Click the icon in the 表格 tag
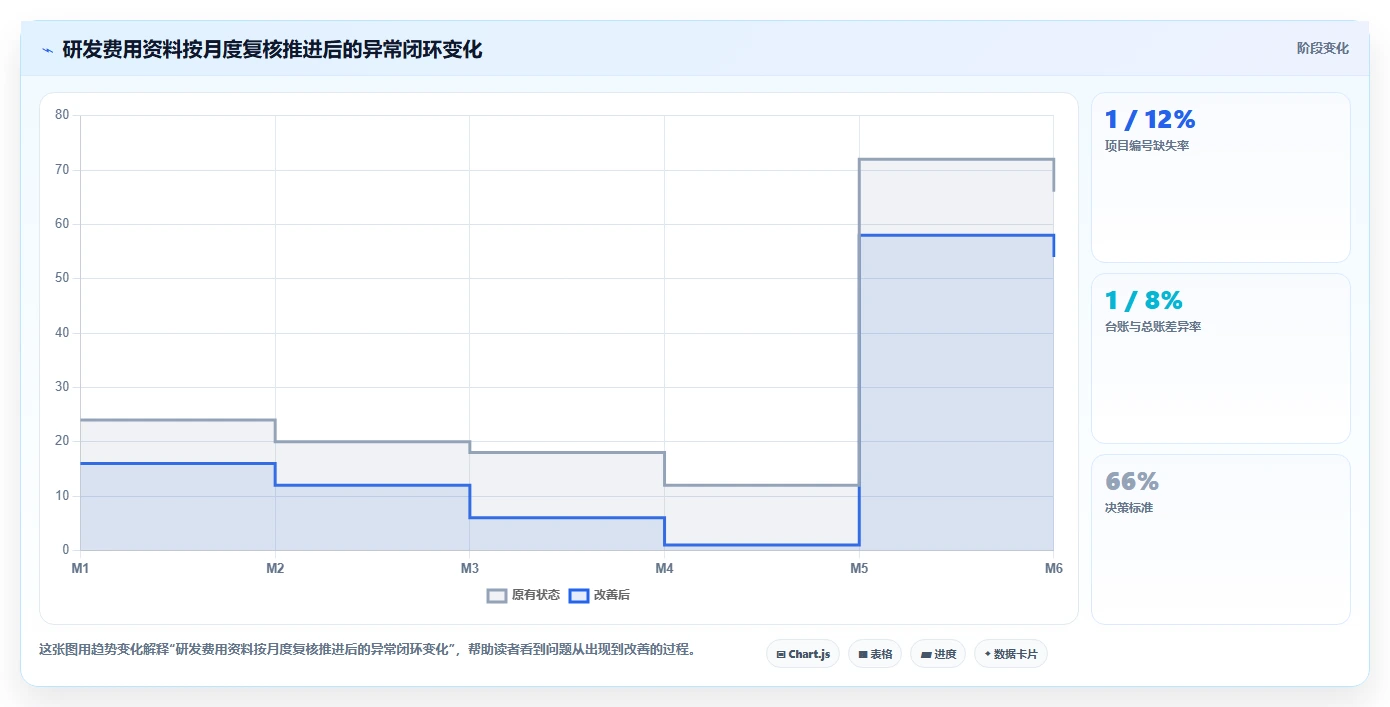Screen dimensions: 1390x707 pyautogui.click(x=863, y=655)
